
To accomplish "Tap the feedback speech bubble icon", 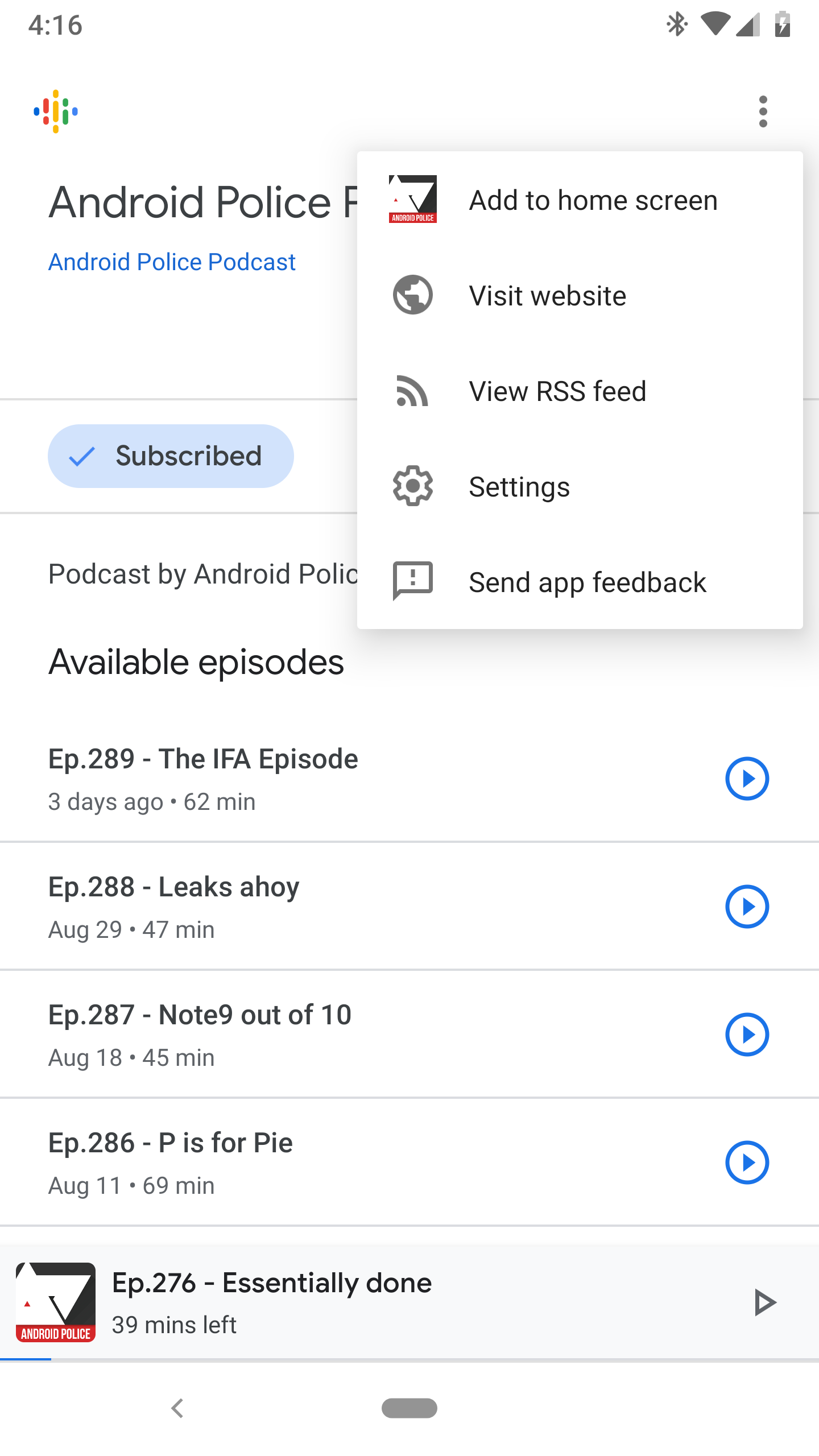I will click(x=413, y=581).
